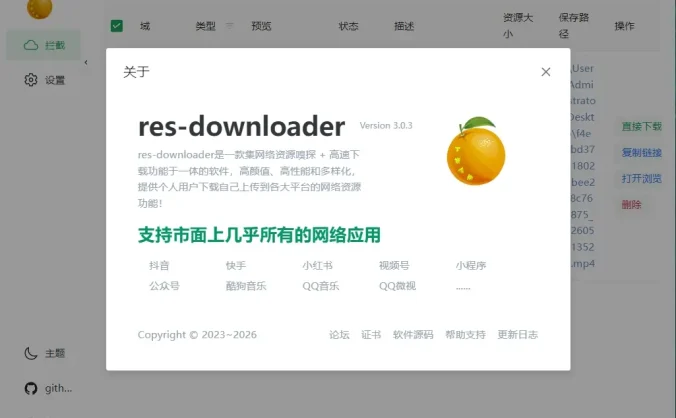Click the 主题 moon icon

coord(31,353)
